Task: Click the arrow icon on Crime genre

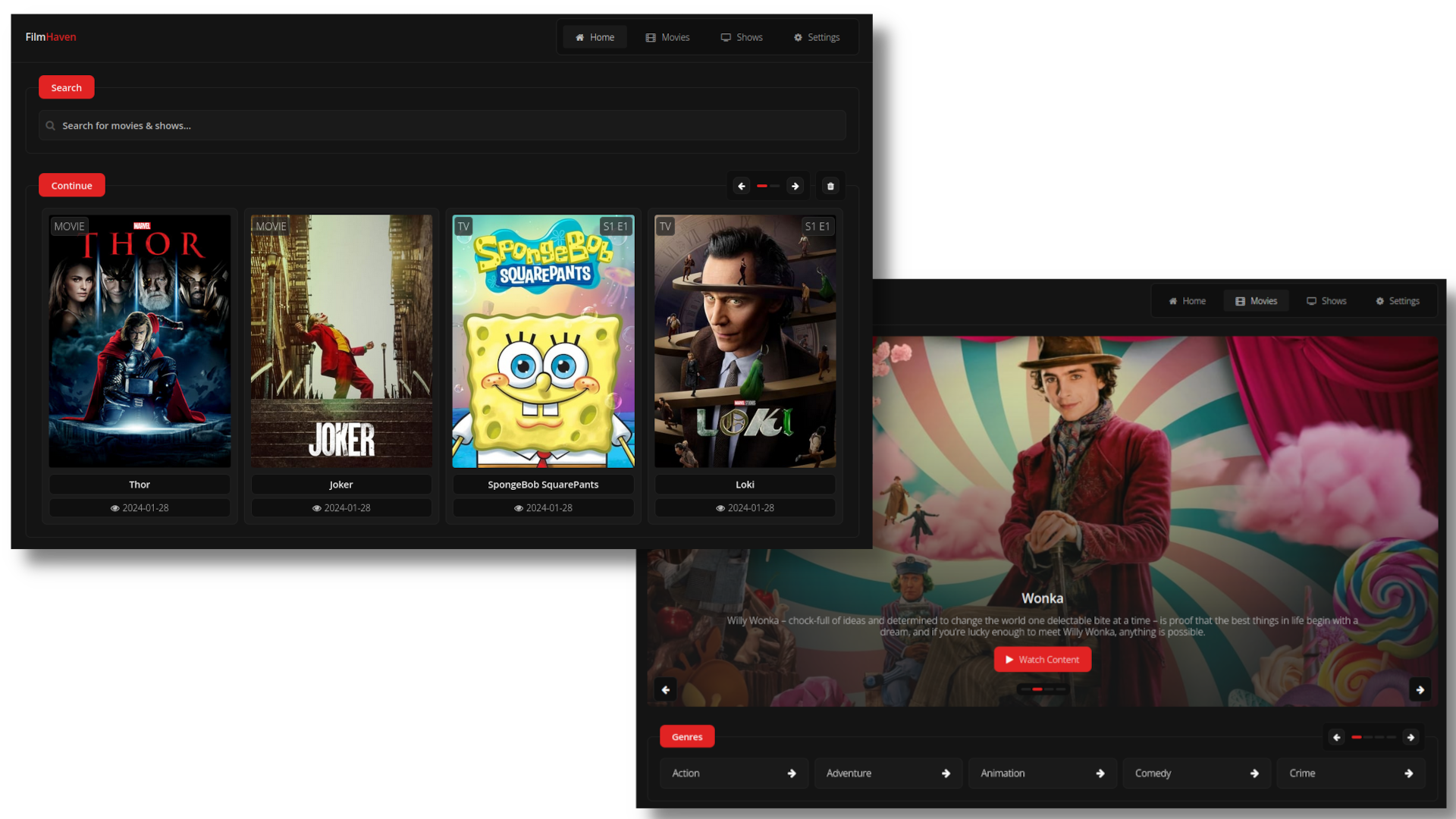Action: (1409, 773)
